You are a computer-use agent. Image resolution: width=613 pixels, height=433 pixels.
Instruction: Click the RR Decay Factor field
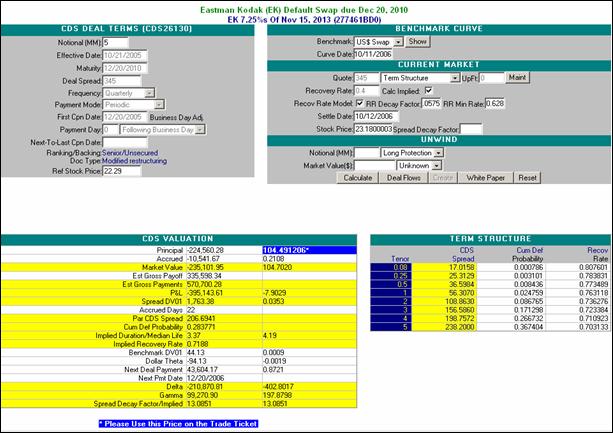point(431,104)
